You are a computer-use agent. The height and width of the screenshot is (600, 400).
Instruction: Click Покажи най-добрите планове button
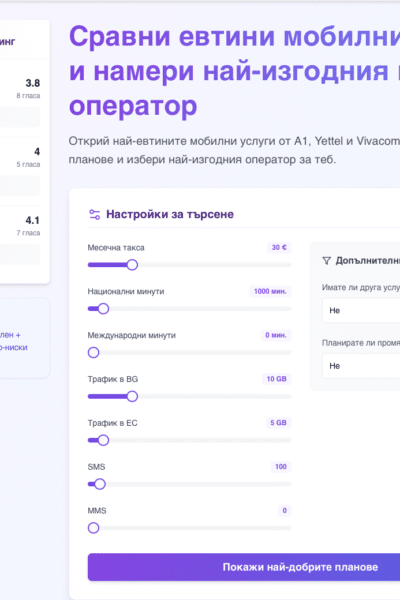(x=244, y=567)
